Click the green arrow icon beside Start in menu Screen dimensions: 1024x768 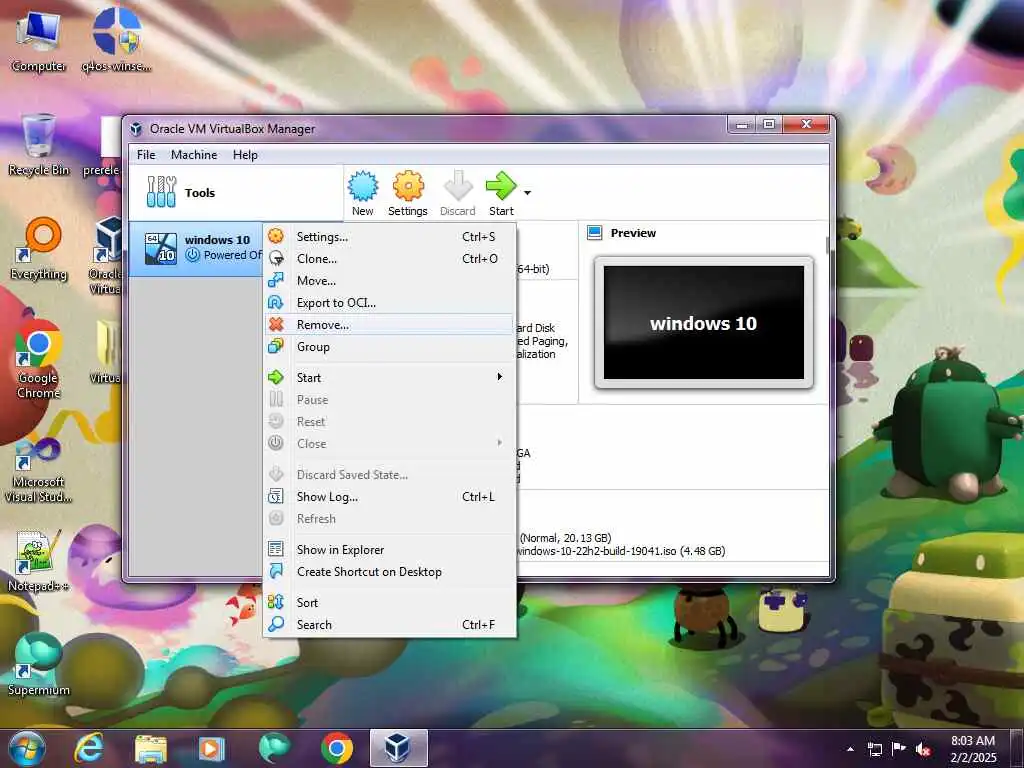coord(276,377)
